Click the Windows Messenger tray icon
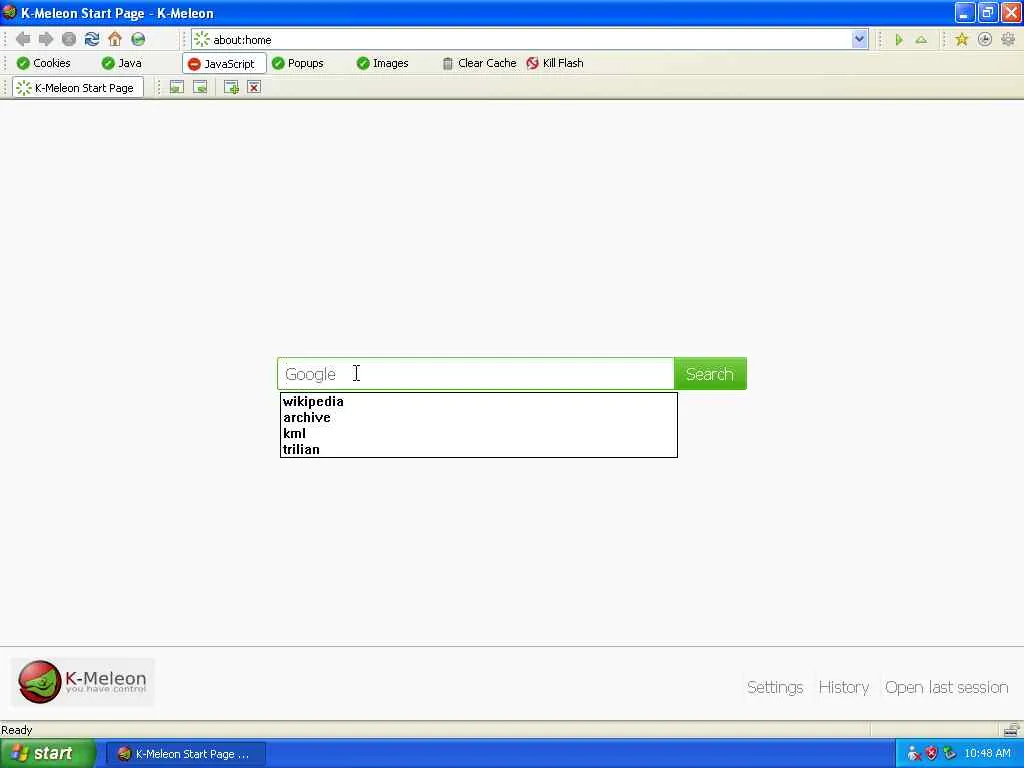Screen dimensions: 1024x768 (x=914, y=754)
